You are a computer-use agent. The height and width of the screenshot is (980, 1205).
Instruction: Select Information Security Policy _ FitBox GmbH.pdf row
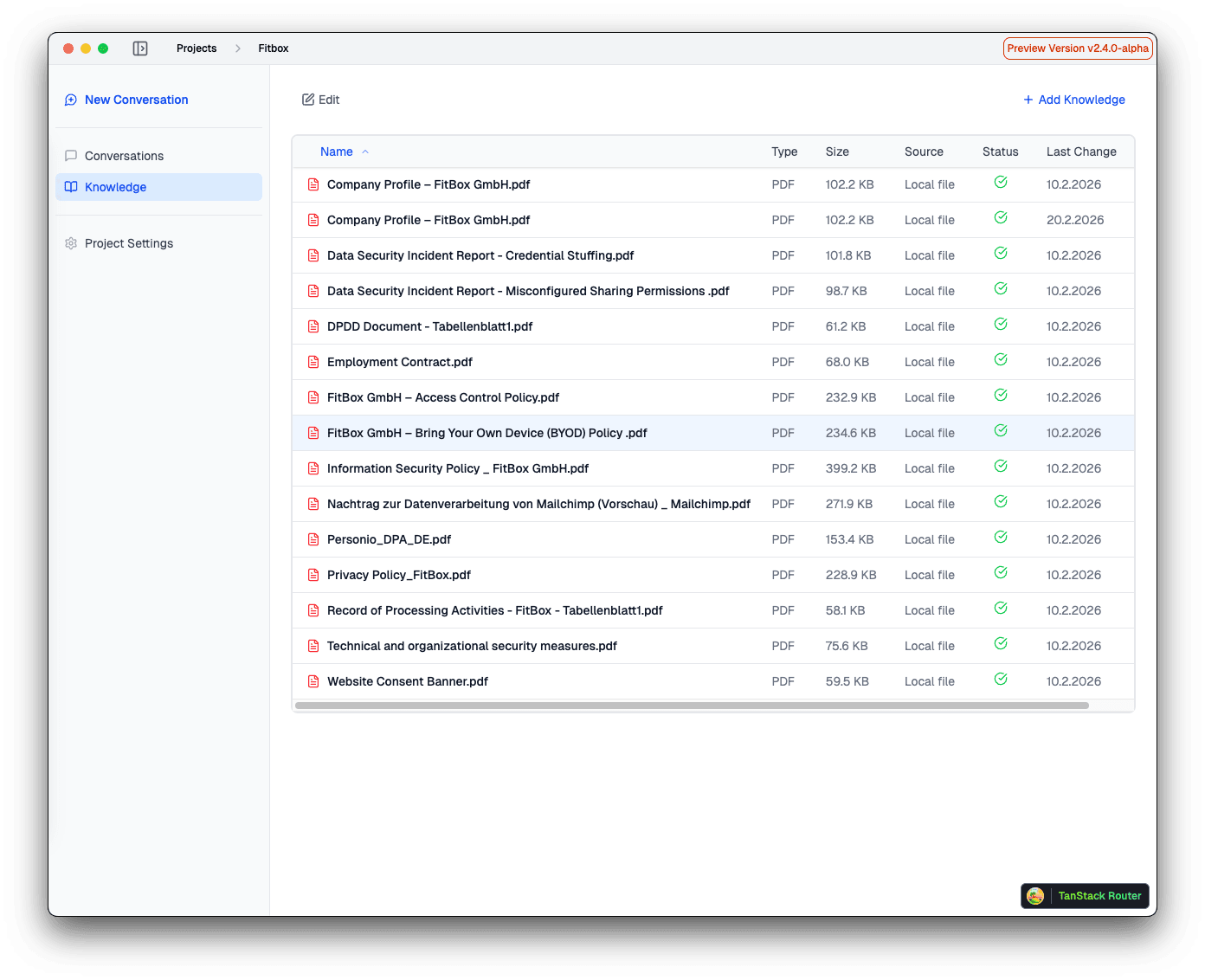[457, 468]
